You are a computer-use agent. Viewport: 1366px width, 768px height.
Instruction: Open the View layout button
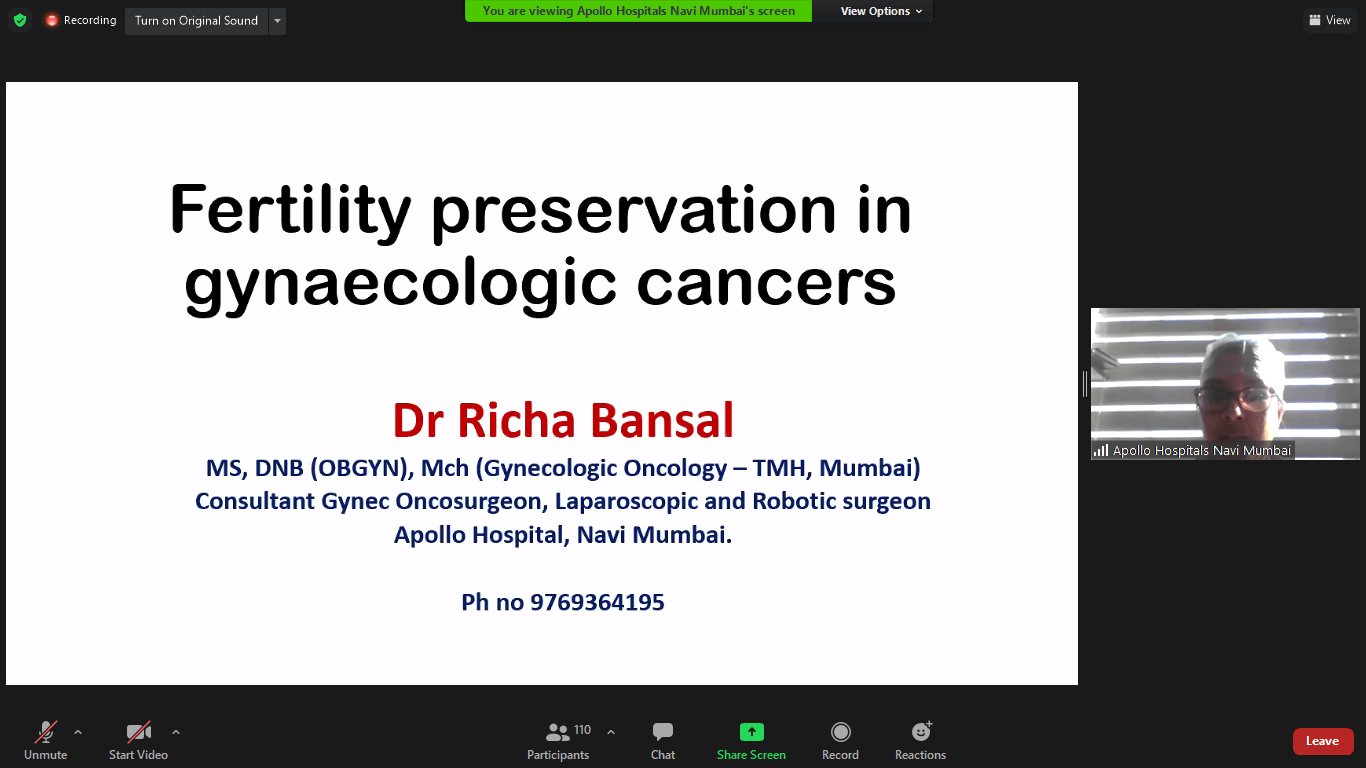(1329, 20)
